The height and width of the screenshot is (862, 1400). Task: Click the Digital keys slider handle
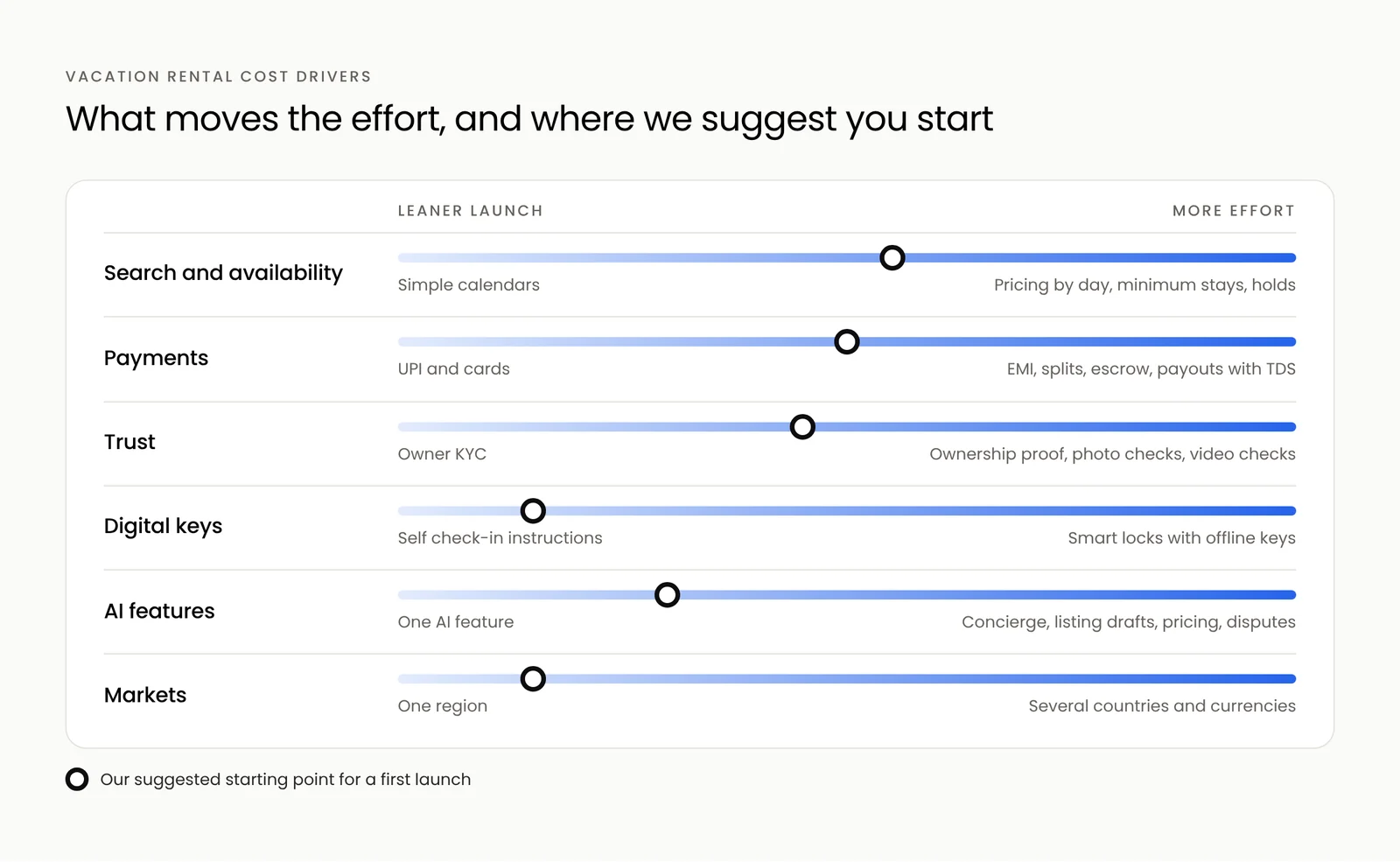pyautogui.click(x=533, y=511)
